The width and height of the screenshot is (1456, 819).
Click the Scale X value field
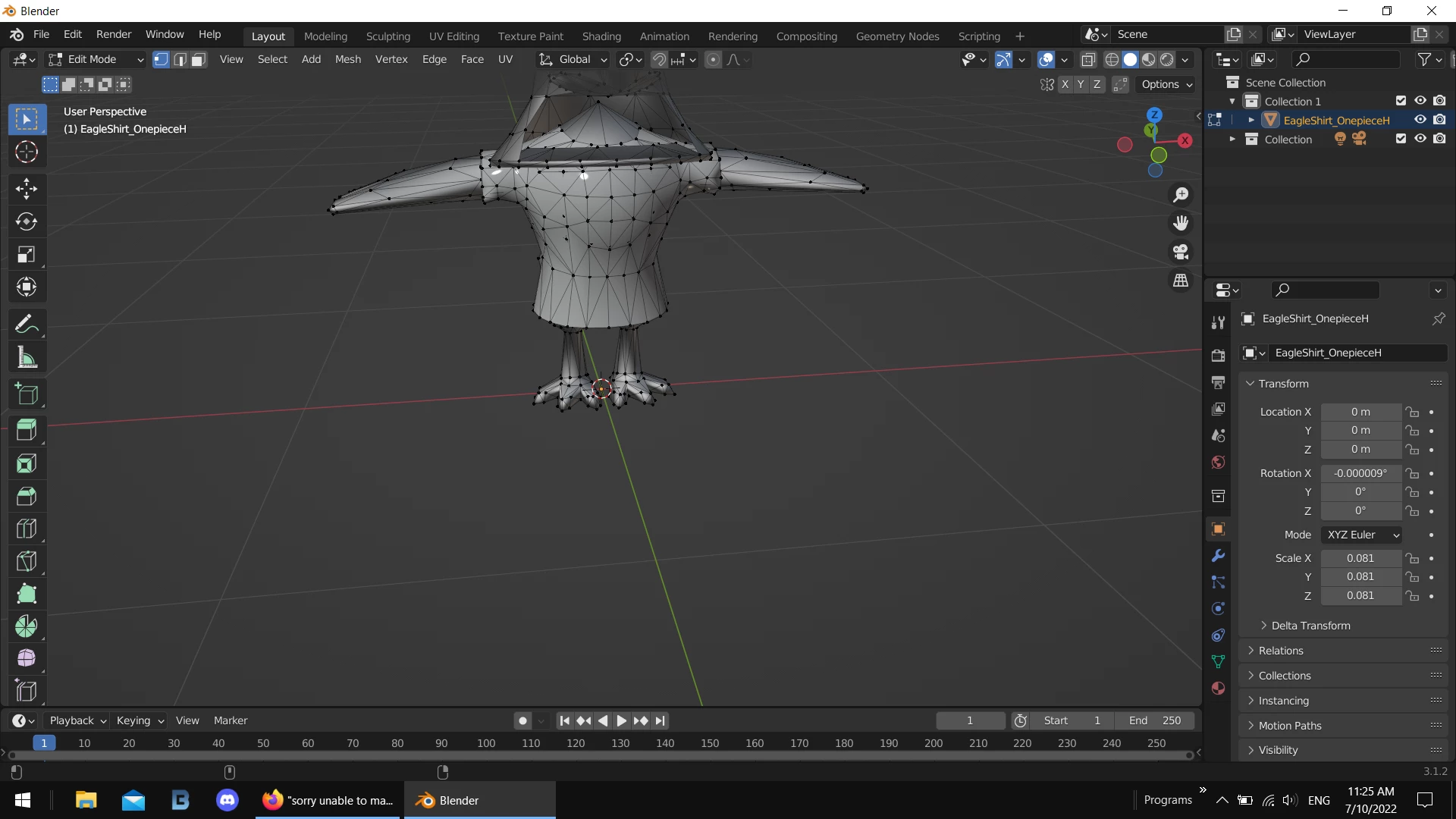1360,558
